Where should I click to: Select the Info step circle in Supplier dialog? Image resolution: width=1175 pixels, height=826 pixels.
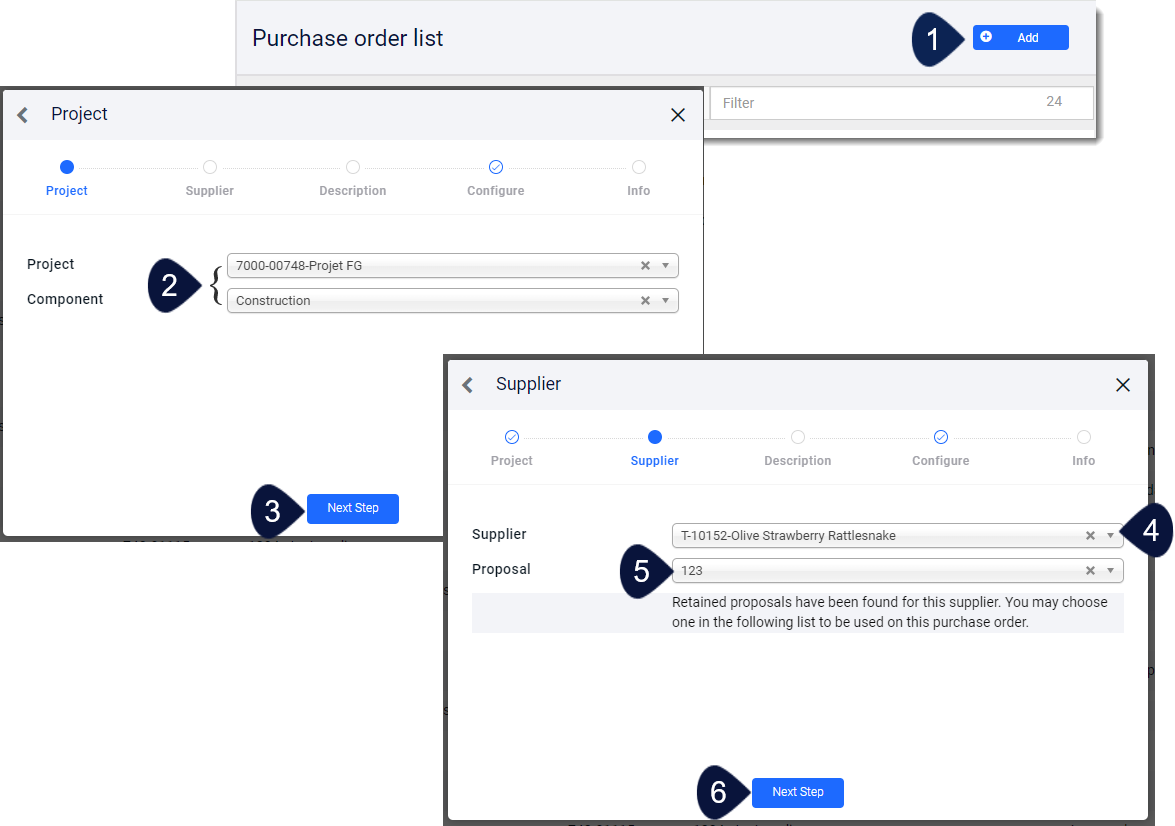(x=1084, y=437)
